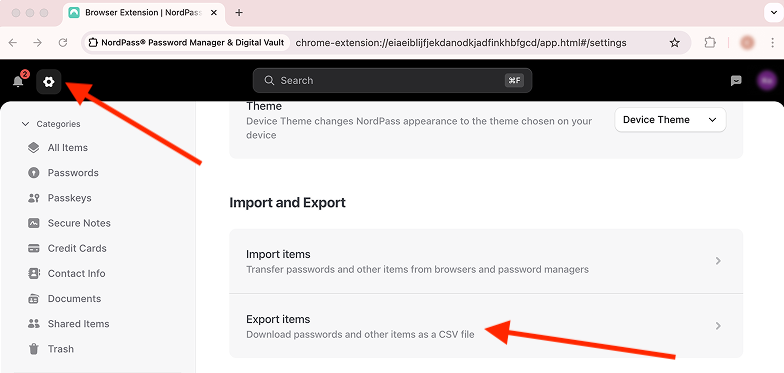Reload the browser page
This screenshot has width=784, height=373.
[x=63, y=42]
